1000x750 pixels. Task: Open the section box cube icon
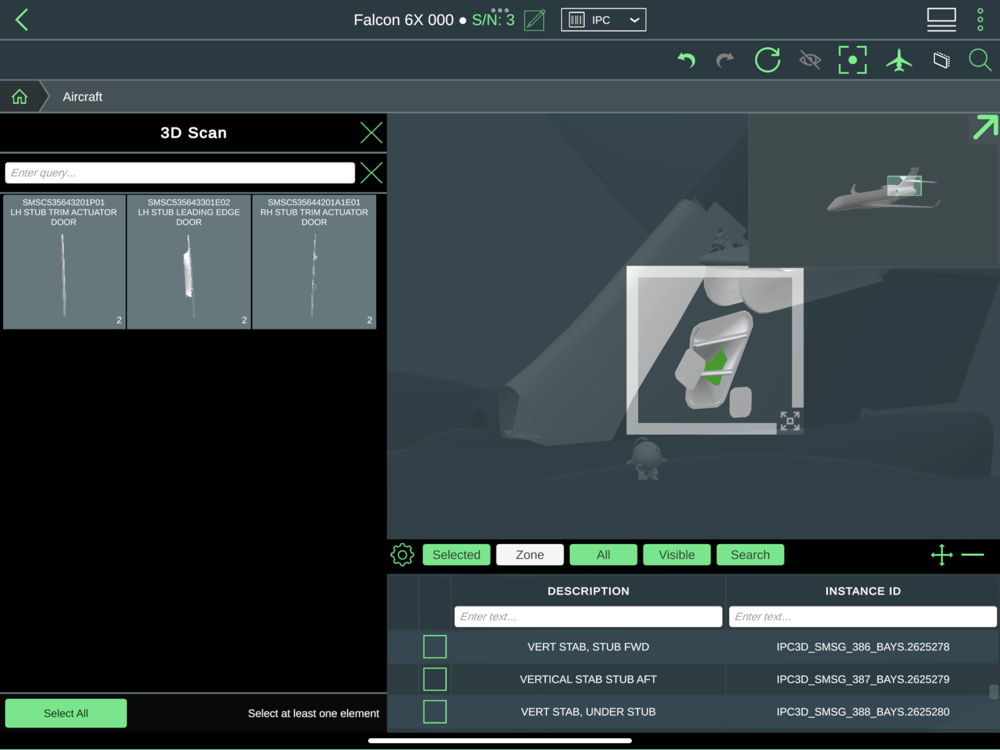(x=941, y=61)
